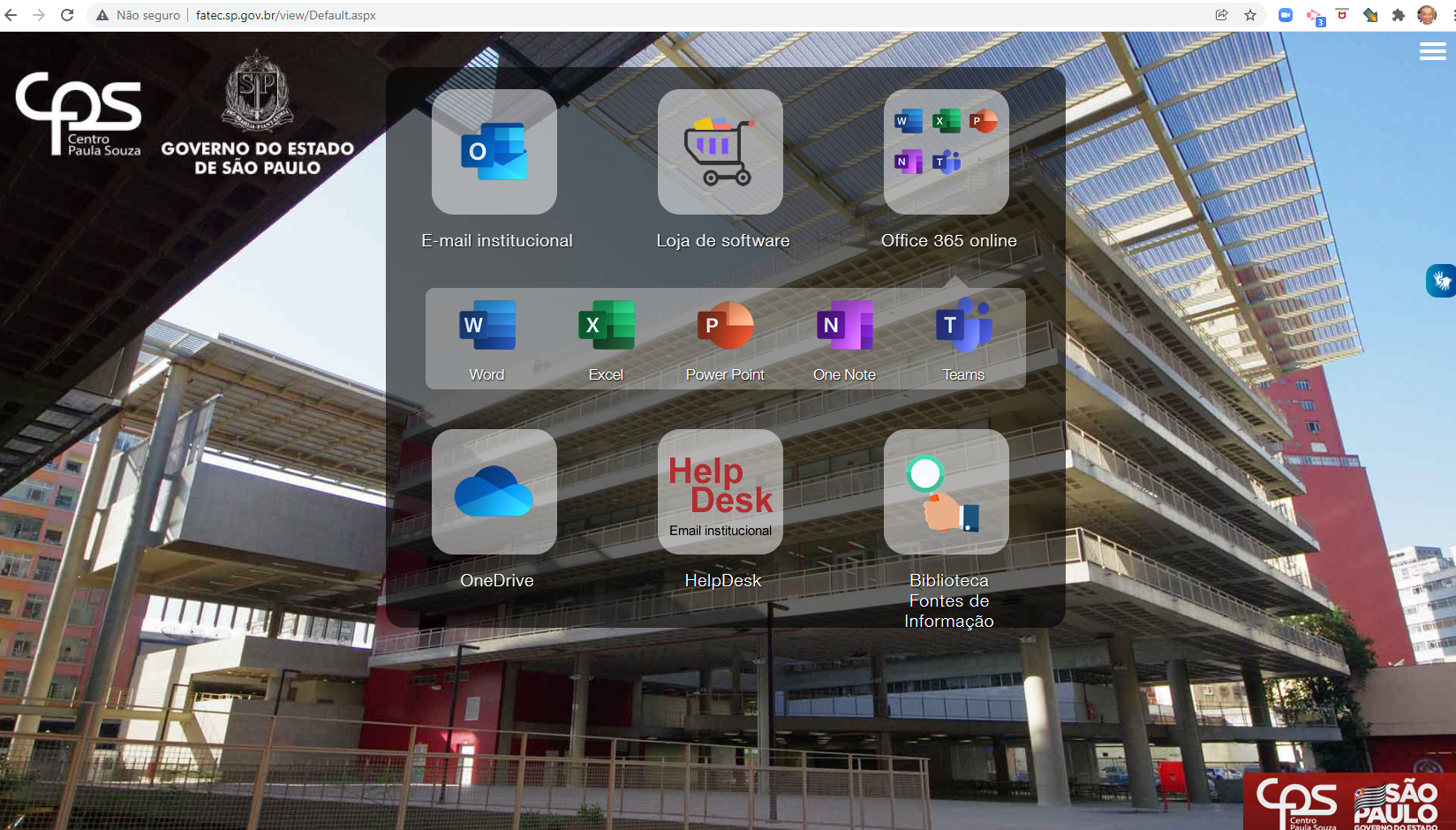Open the Zoom browser extension icon
This screenshot has width=1456, height=830.
pos(1286,15)
